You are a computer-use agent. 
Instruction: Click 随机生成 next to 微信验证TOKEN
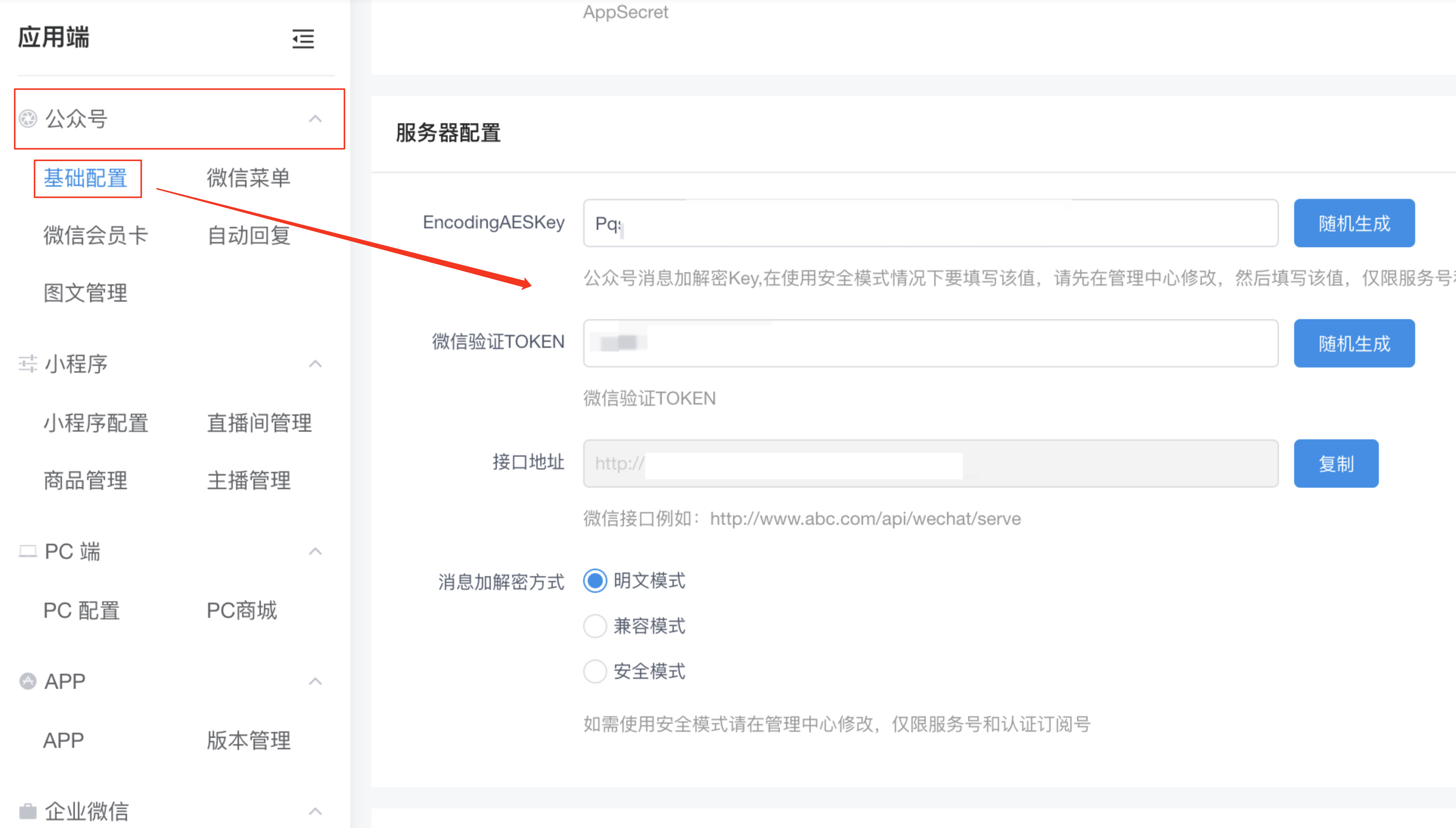[x=1354, y=343]
